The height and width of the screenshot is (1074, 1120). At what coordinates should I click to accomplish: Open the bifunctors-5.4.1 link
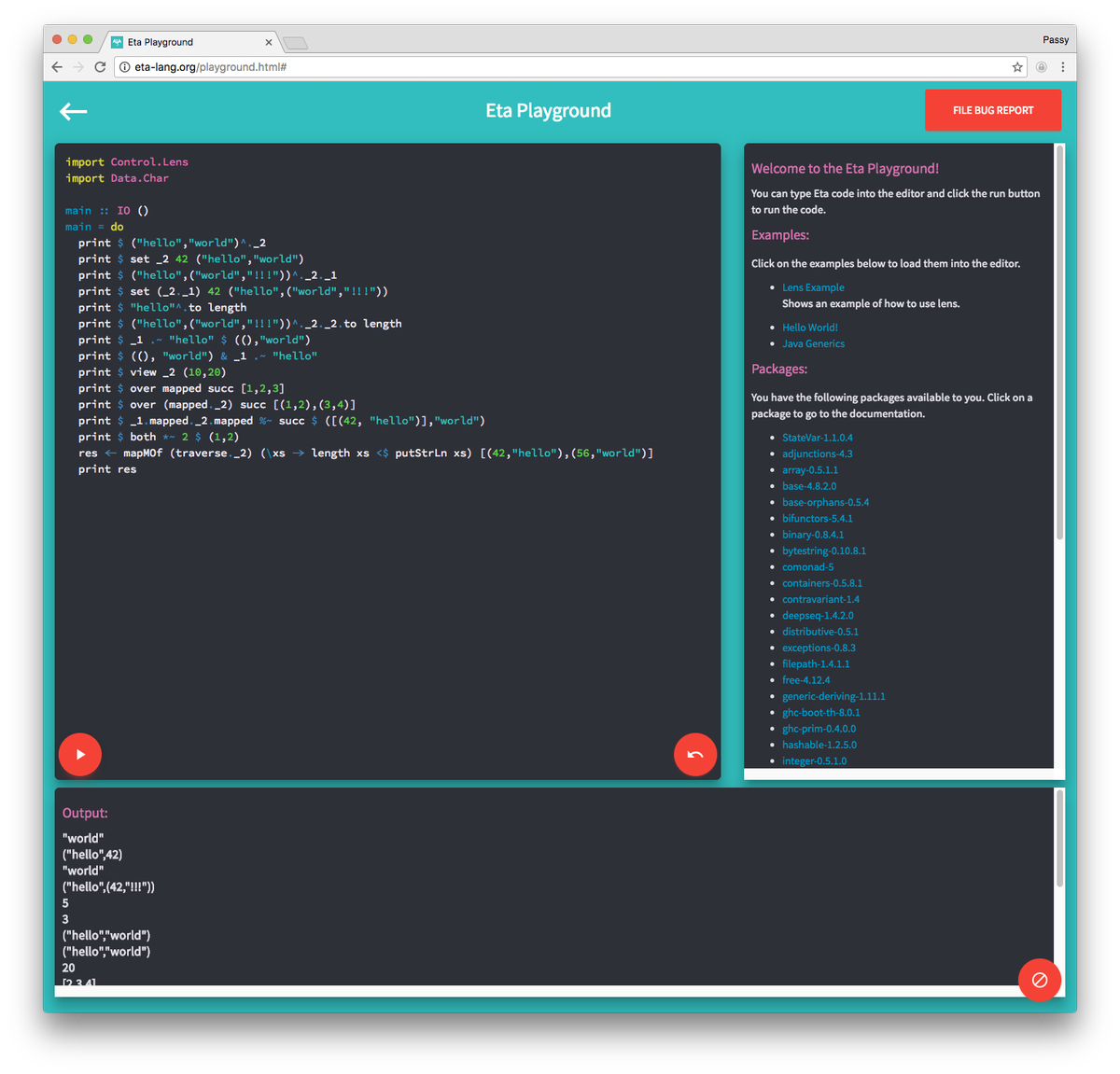pos(818,519)
